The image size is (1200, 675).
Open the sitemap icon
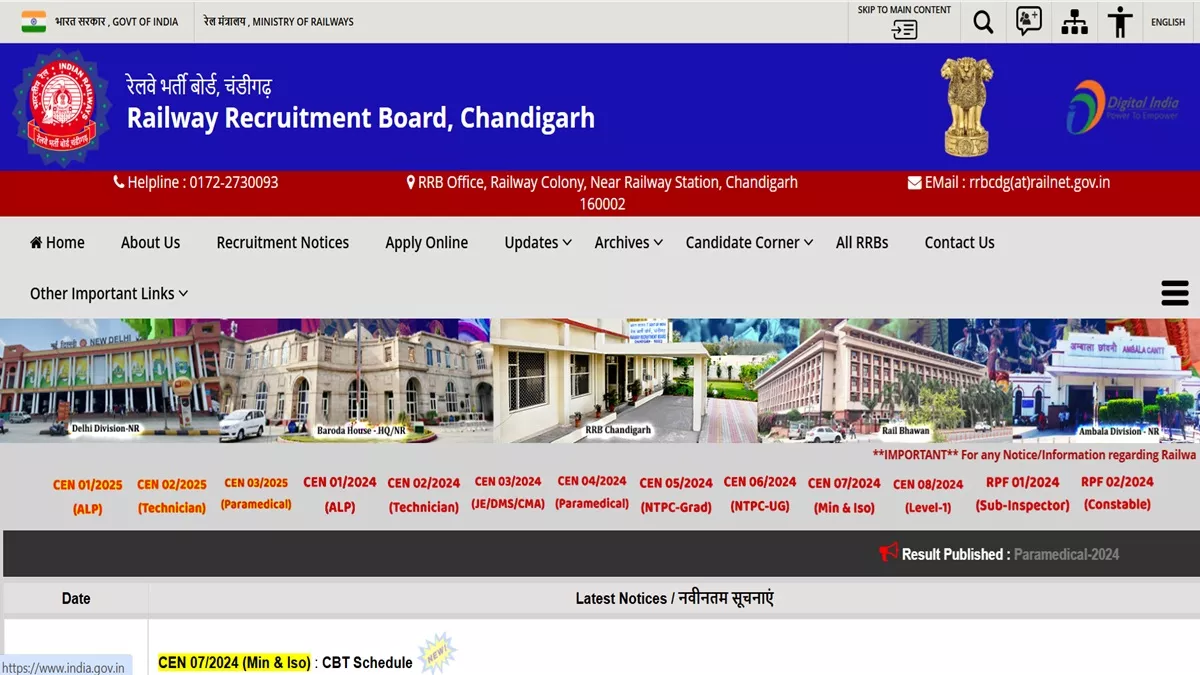tap(1075, 22)
